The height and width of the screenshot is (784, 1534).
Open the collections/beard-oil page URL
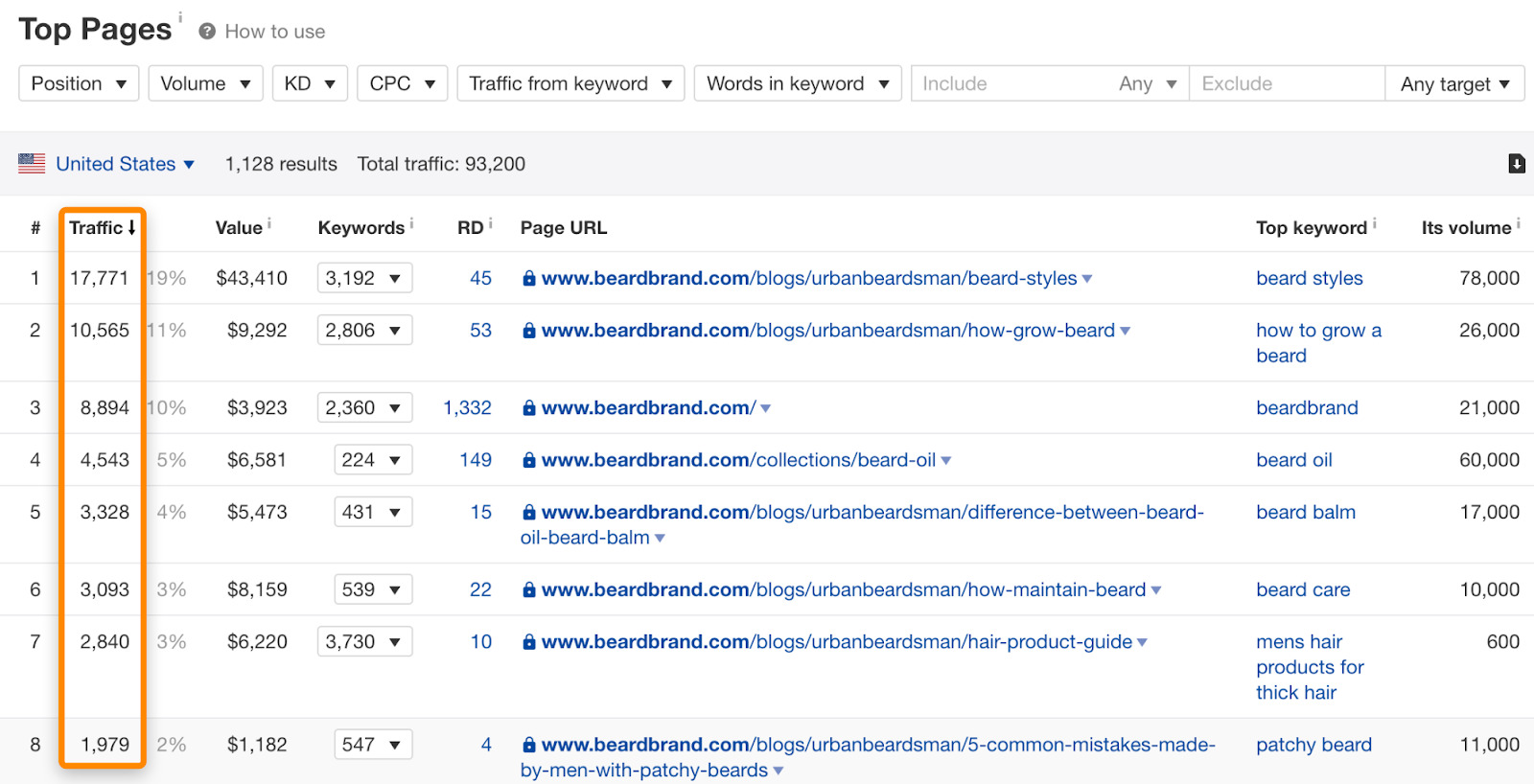click(x=738, y=460)
